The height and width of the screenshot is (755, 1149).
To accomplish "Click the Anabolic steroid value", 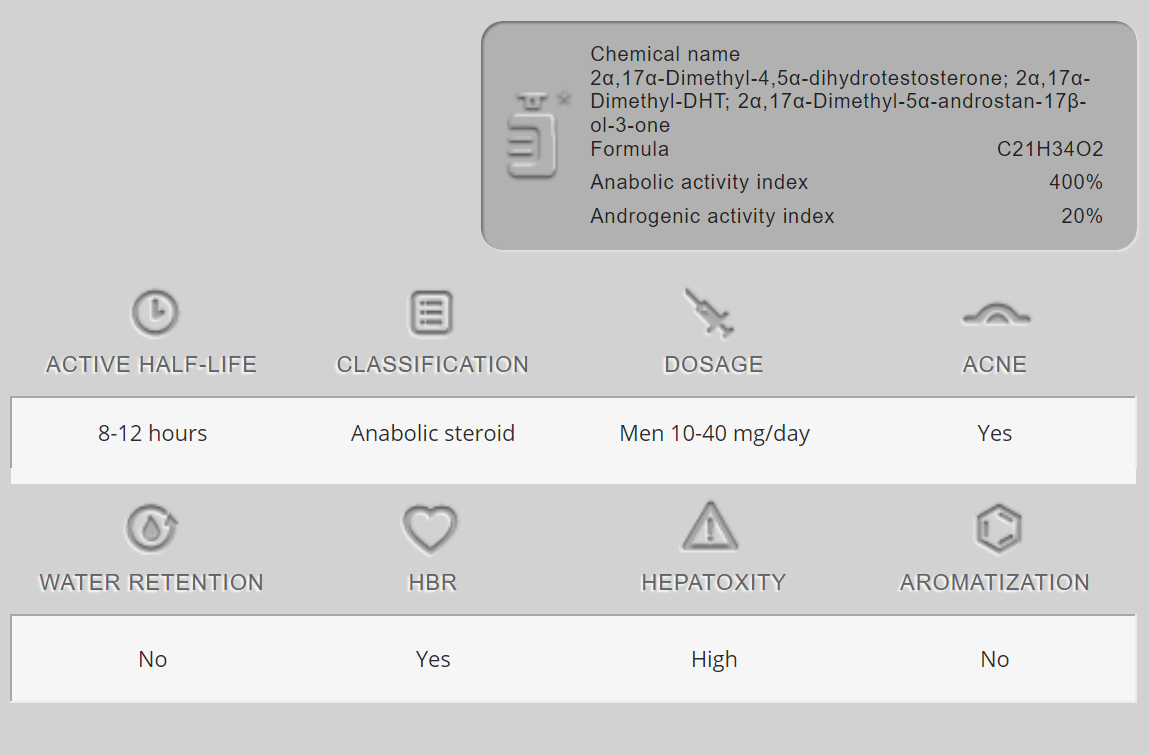I will pyautogui.click(x=433, y=434).
